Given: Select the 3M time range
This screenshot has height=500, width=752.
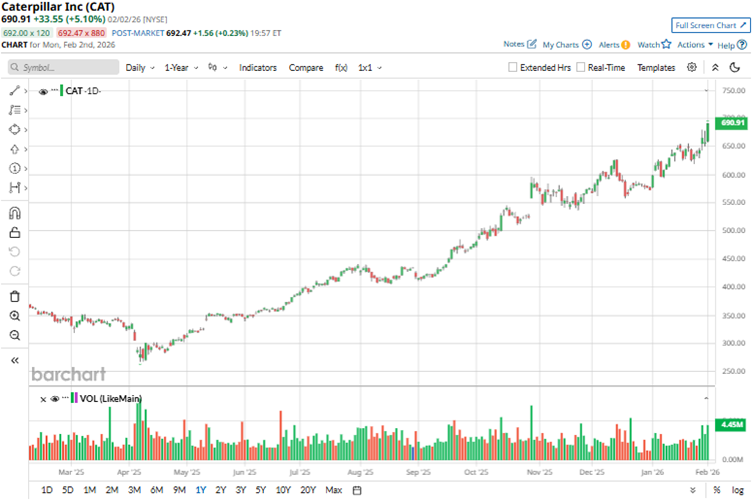Looking at the screenshot, I should tap(134, 490).
